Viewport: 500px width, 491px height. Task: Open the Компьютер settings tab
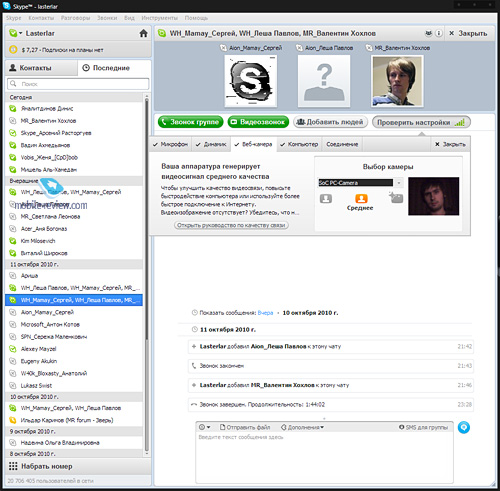(299, 144)
